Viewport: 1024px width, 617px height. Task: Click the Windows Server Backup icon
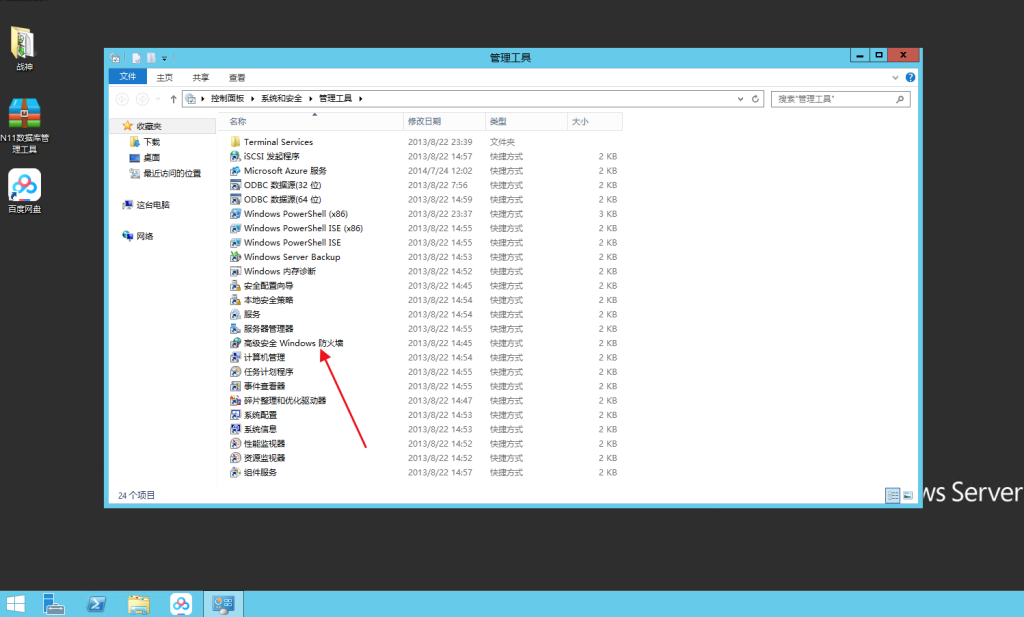(x=235, y=257)
